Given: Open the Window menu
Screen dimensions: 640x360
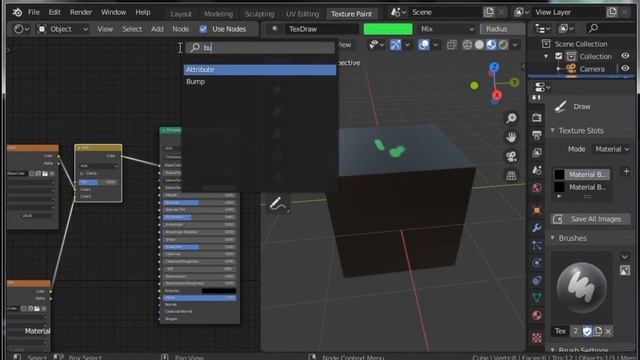Looking at the screenshot, I should [x=113, y=12].
